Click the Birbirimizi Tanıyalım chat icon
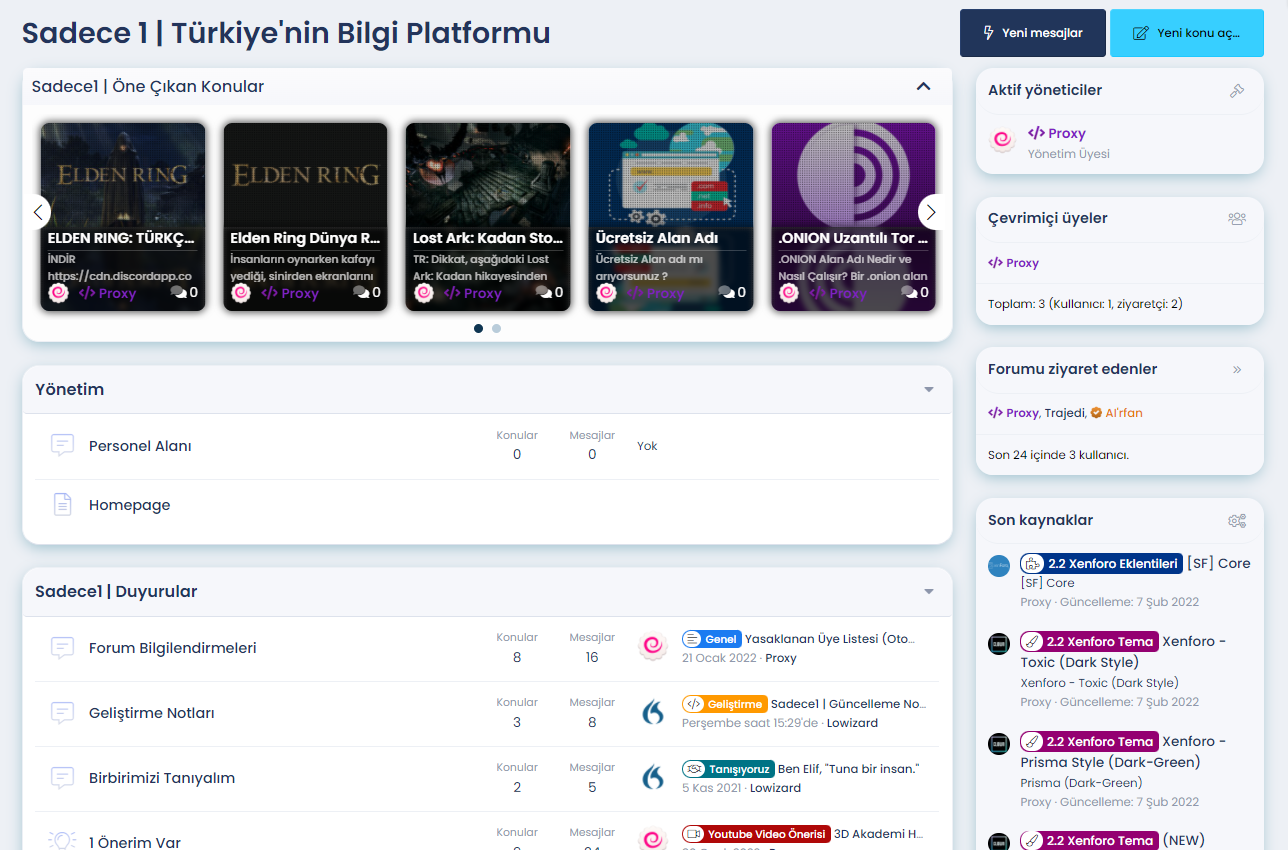This screenshot has height=850, width=1288. (62, 778)
